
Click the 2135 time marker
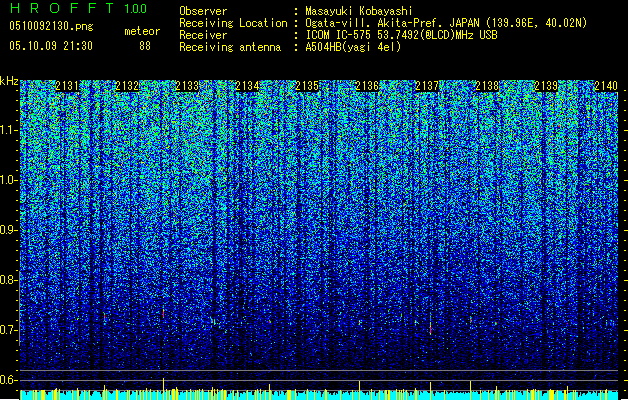(x=307, y=86)
